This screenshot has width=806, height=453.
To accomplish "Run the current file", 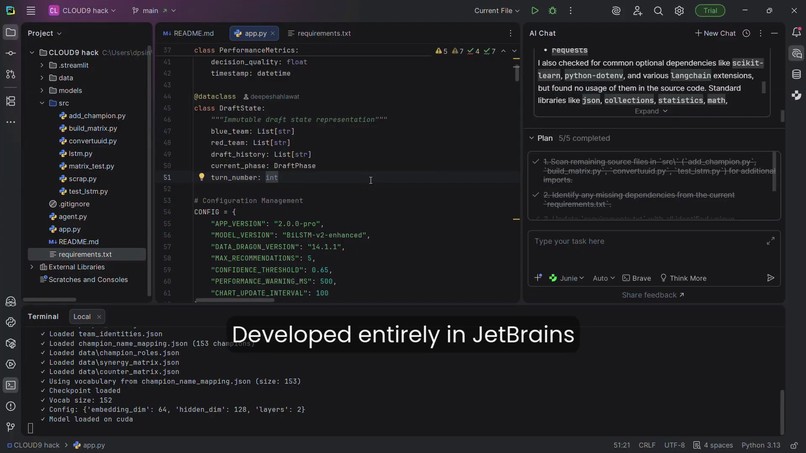I will 535,10.
